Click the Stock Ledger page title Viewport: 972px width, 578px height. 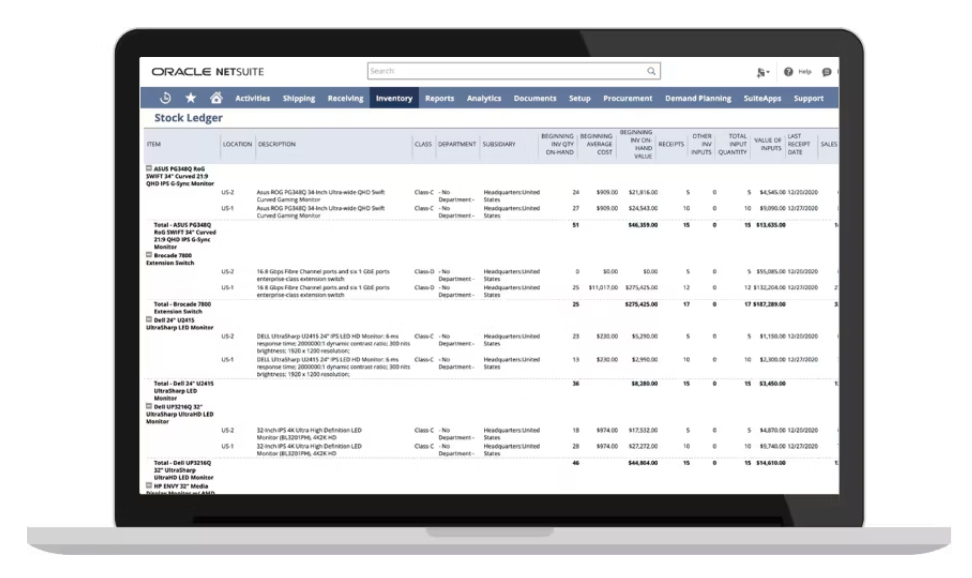pos(188,118)
